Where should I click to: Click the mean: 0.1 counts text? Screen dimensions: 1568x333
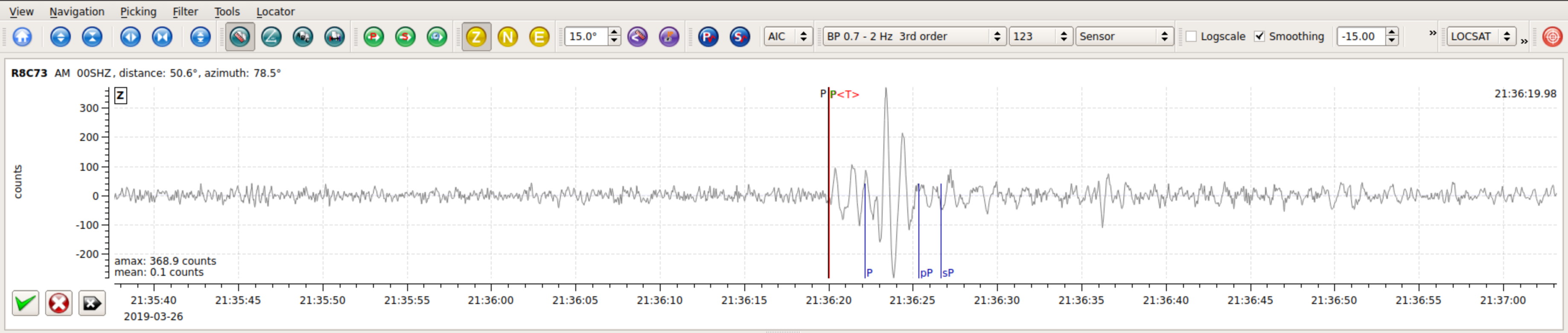[x=159, y=272]
